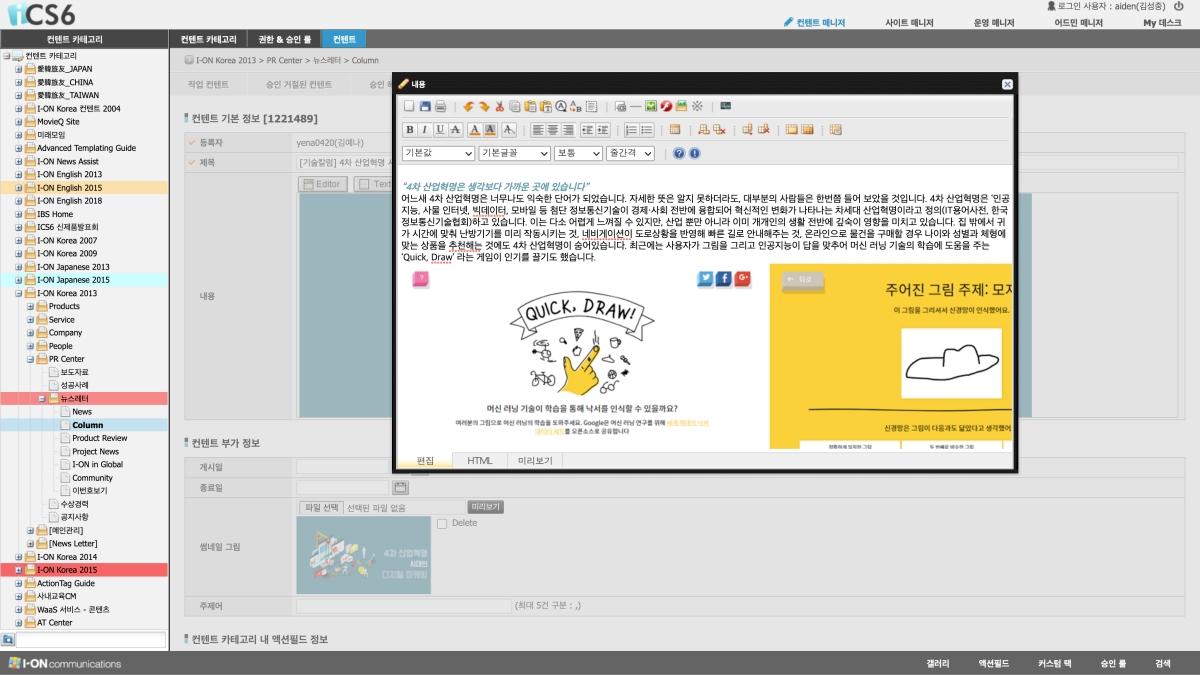Insert a horizontal line in the editor
The height and width of the screenshot is (675, 1200).
tap(636, 106)
